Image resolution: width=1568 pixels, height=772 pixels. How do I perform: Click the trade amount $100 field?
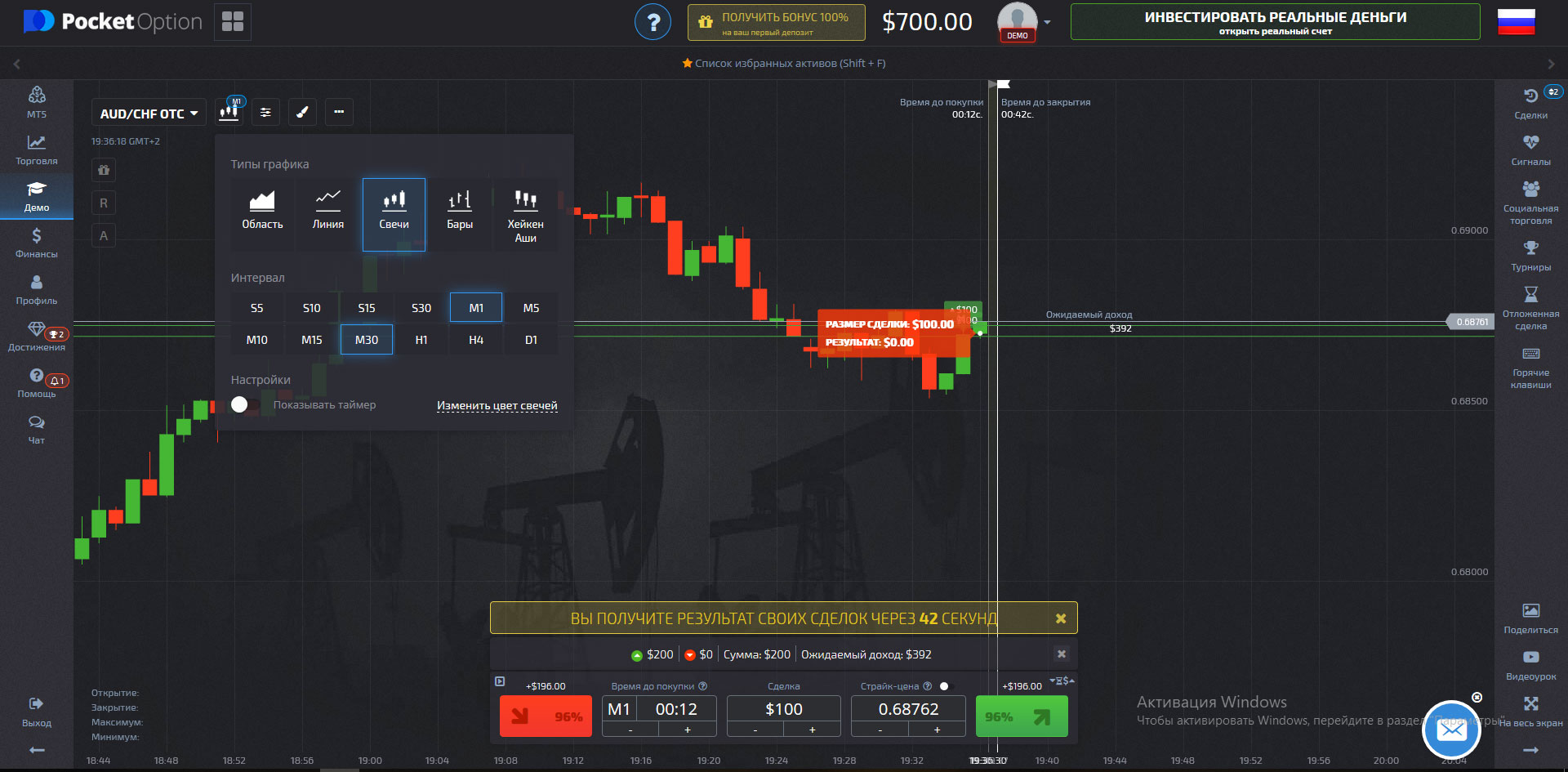point(783,709)
